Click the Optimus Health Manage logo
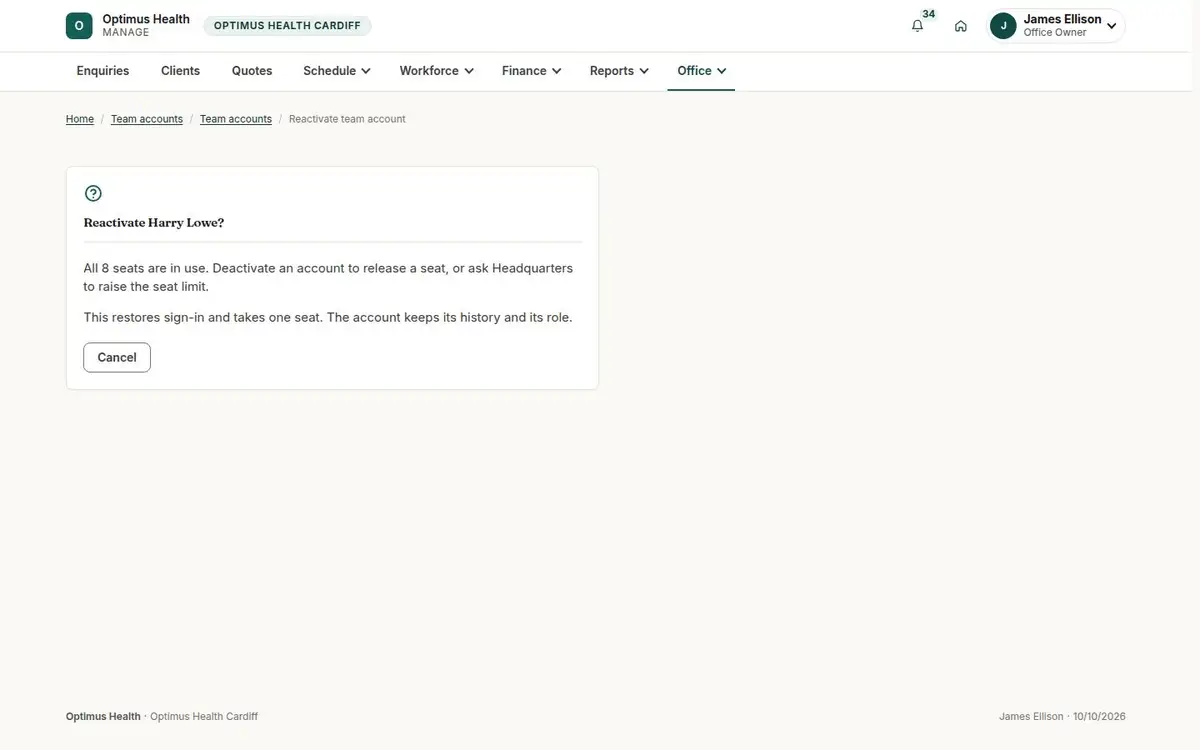The width and height of the screenshot is (1200, 750). [128, 25]
